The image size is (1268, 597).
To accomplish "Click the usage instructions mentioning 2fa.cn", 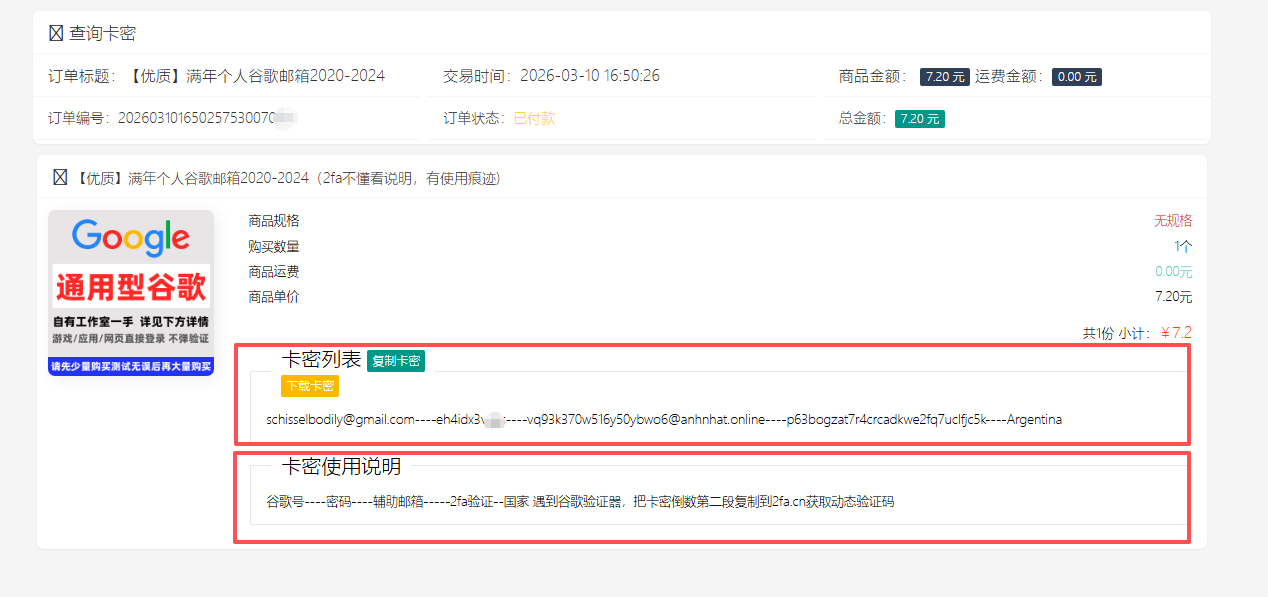I will (580, 502).
